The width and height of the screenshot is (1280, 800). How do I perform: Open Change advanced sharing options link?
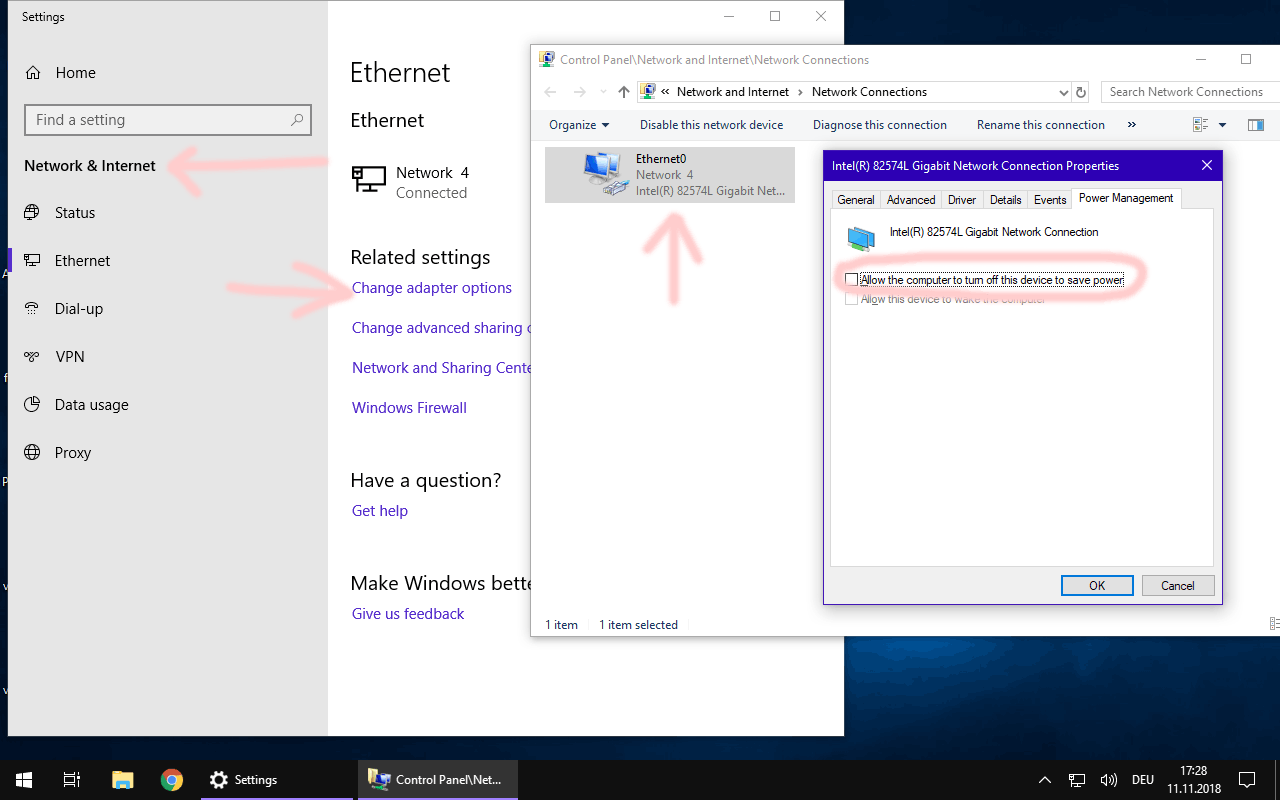coord(441,328)
